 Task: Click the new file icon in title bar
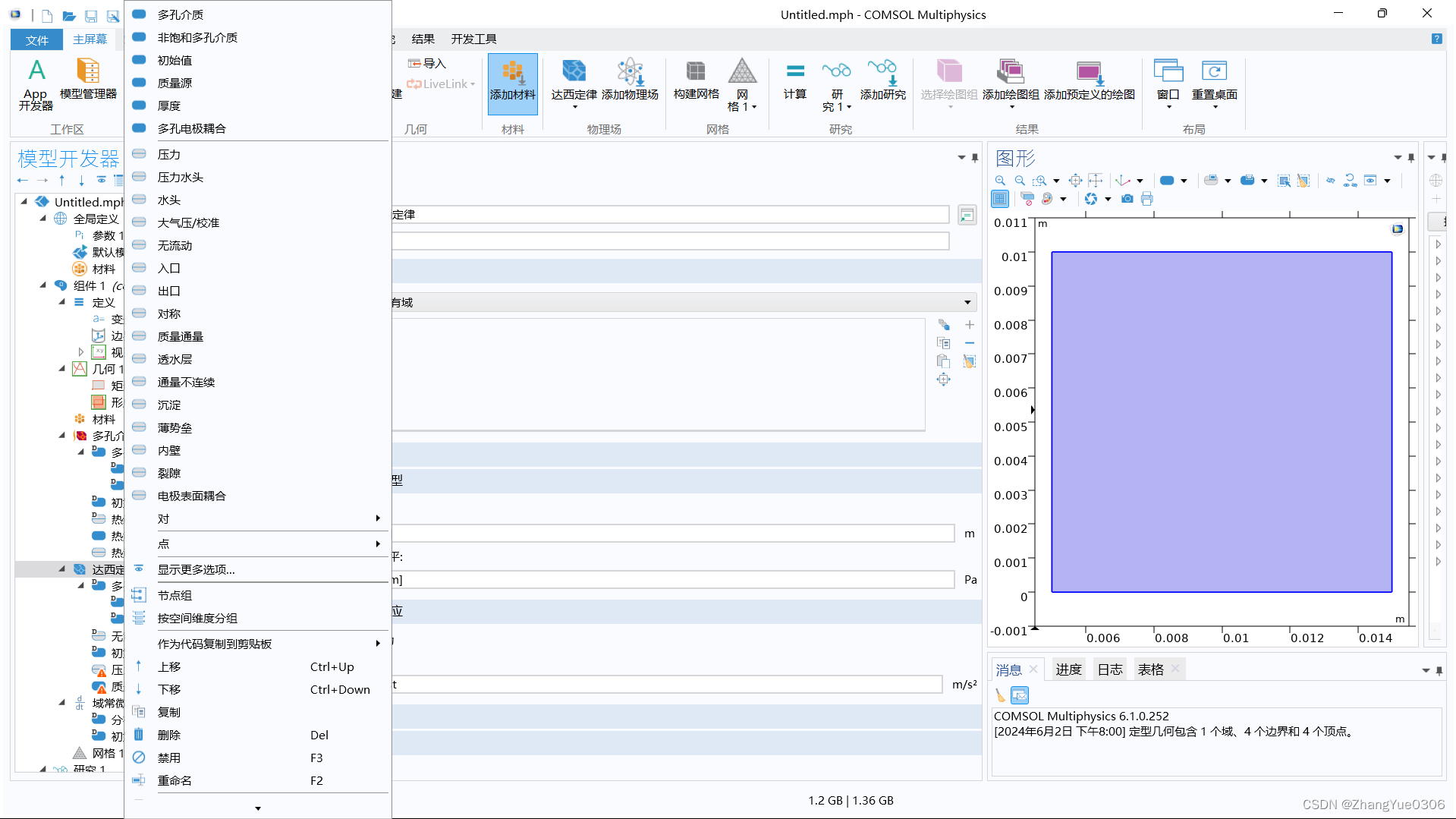pos(47,15)
